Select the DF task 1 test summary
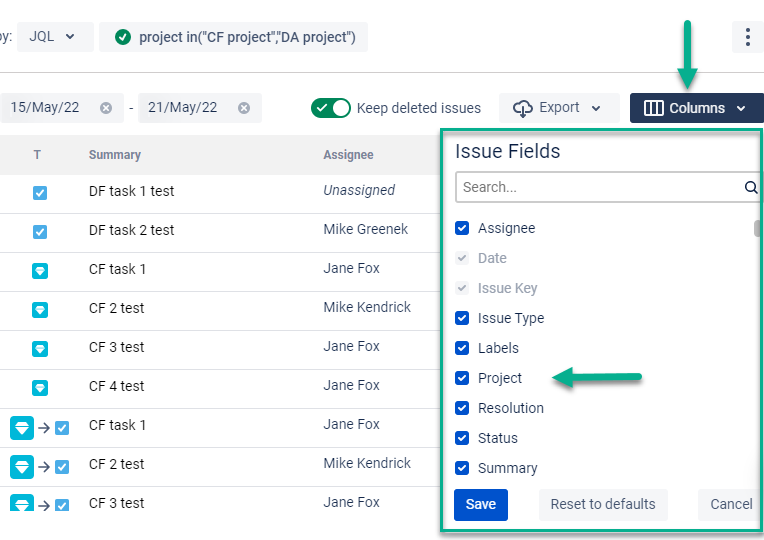Image resolution: width=764 pixels, height=540 pixels. click(x=132, y=192)
